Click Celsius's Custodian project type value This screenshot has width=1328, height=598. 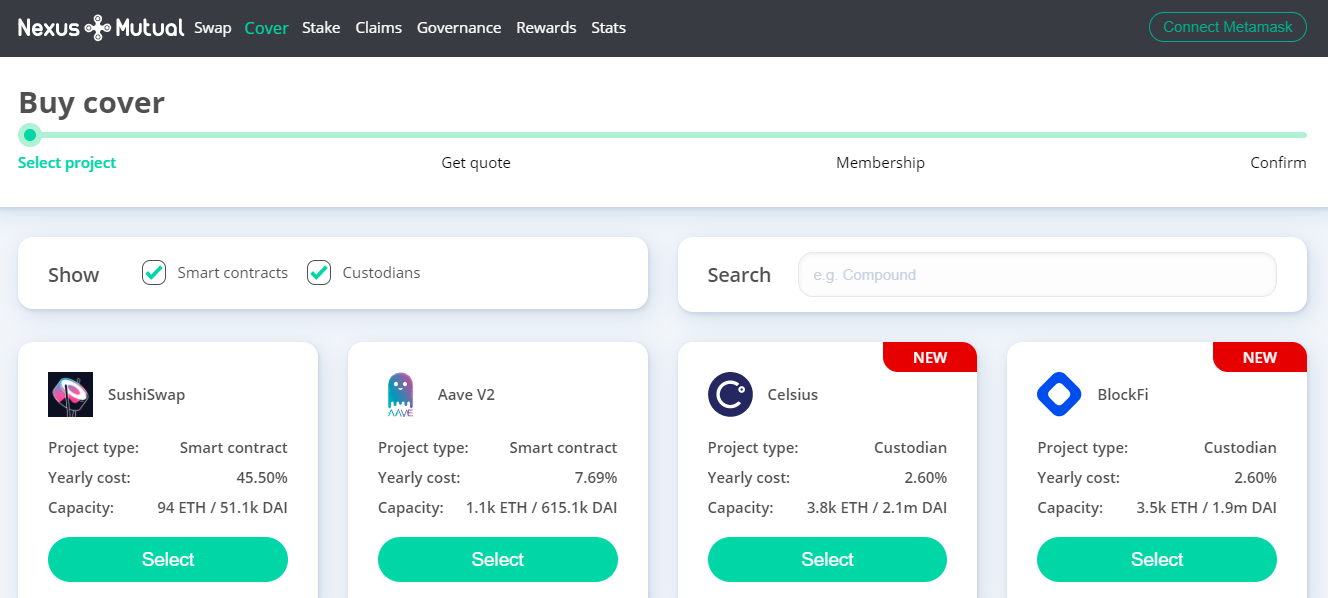[x=910, y=448]
